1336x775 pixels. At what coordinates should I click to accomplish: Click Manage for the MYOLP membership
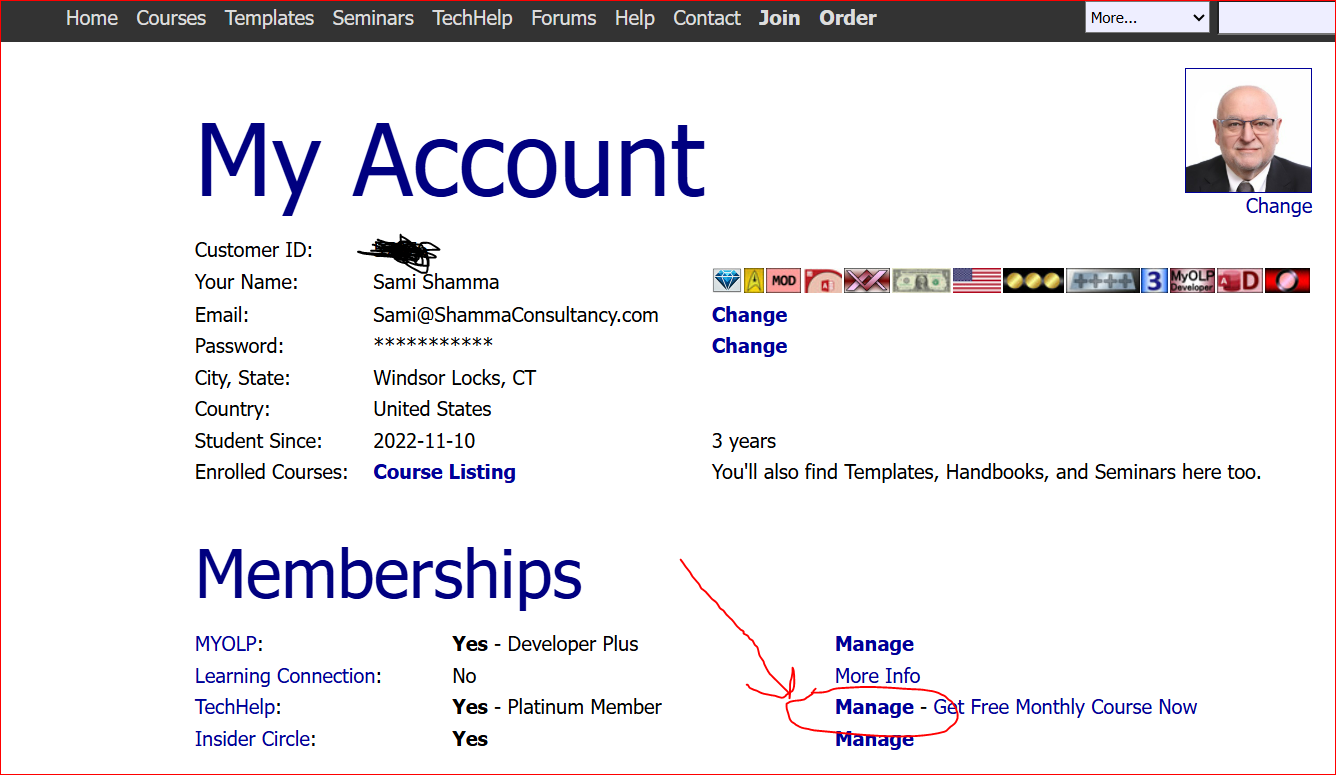pyautogui.click(x=874, y=644)
